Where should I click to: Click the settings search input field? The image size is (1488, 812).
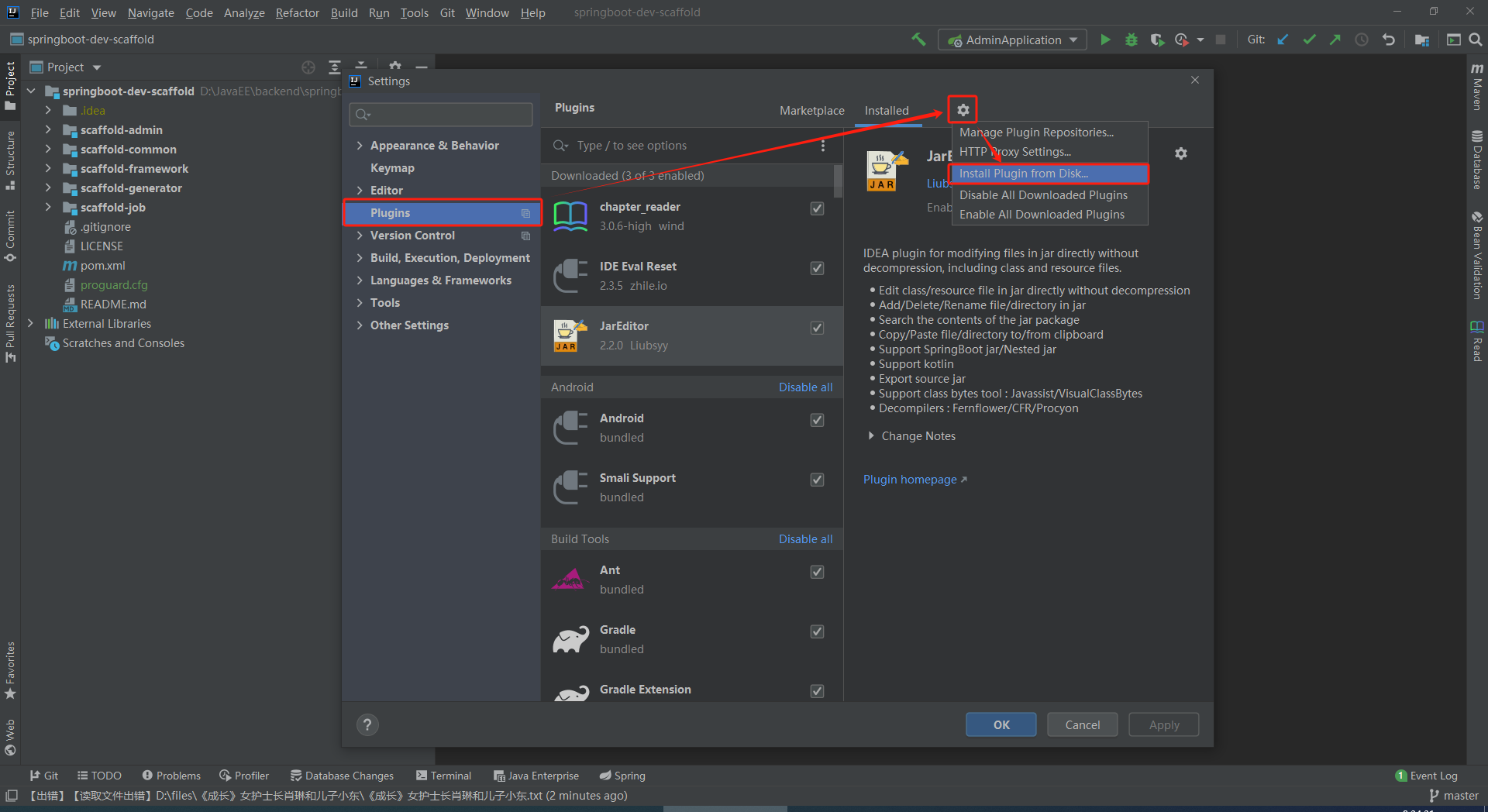442,115
